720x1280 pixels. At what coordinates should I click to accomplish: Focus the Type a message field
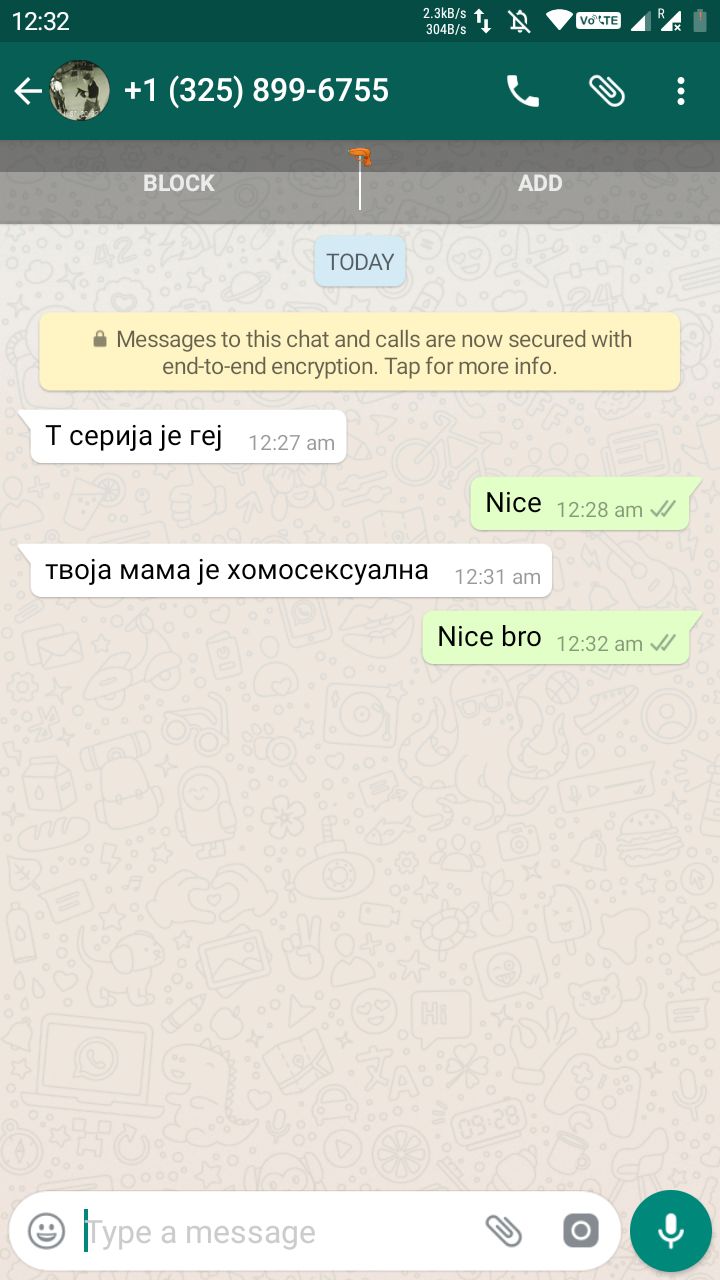tap(280, 1232)
